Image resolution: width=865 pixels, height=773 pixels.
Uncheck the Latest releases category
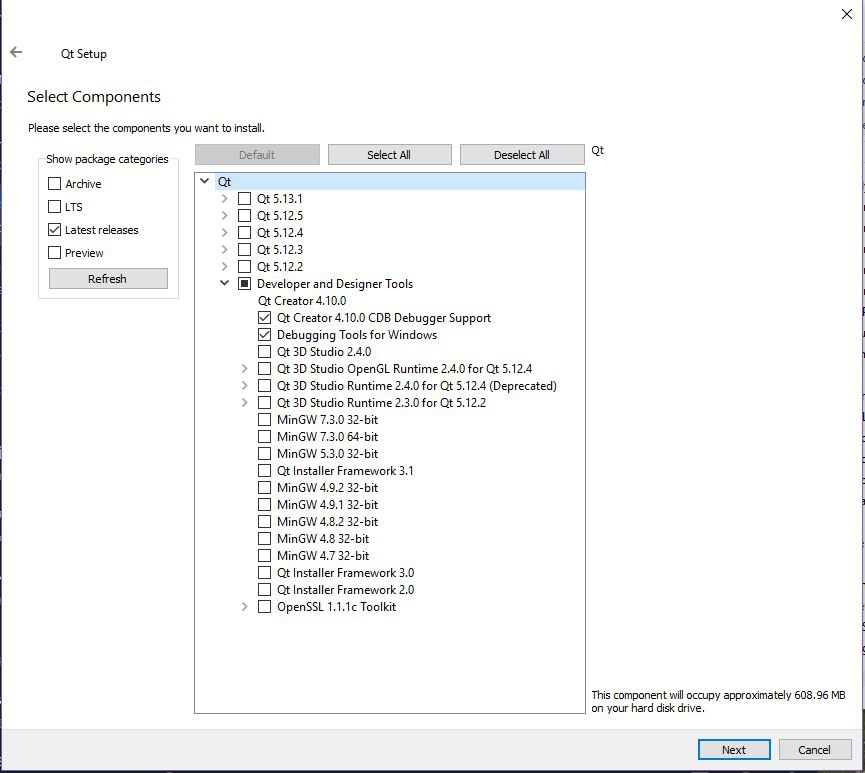point(54,230)
